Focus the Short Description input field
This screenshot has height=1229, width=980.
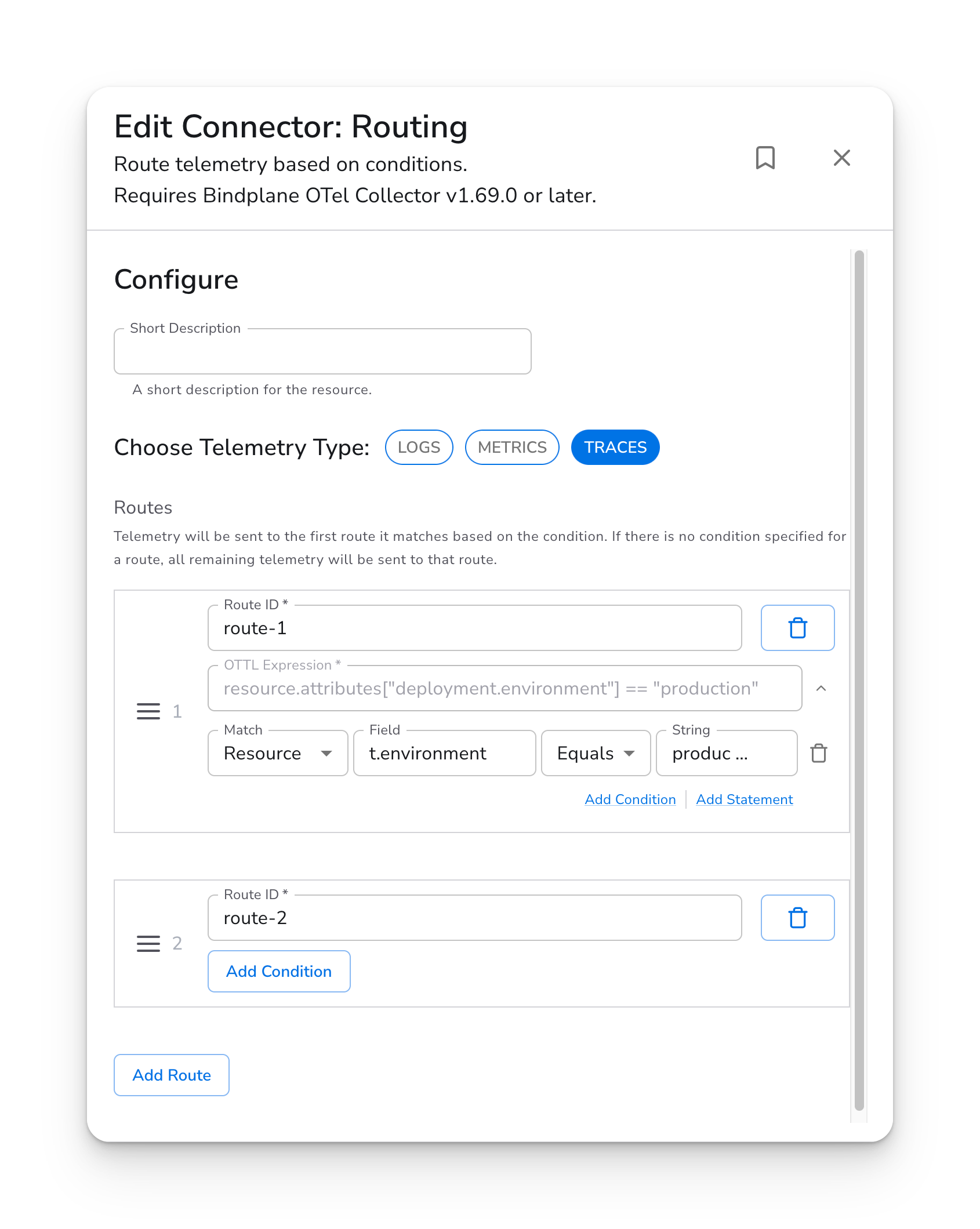point(322,352)
